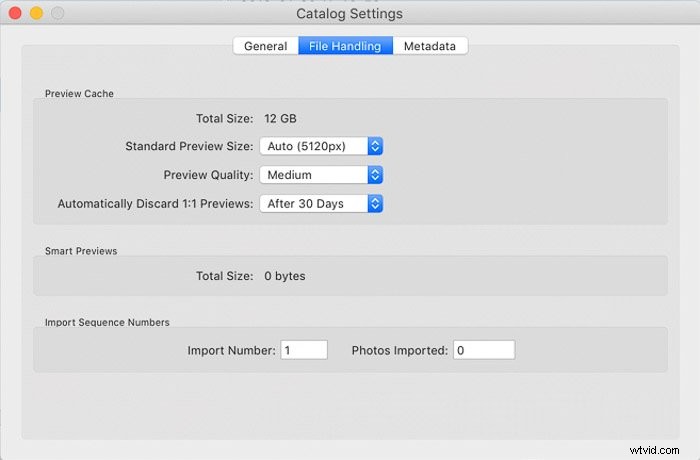Screen dimensions: 700x460
Task: Open the Standard Preview Size dropdown
Action: pyautogui.click(x=321, y=146)
